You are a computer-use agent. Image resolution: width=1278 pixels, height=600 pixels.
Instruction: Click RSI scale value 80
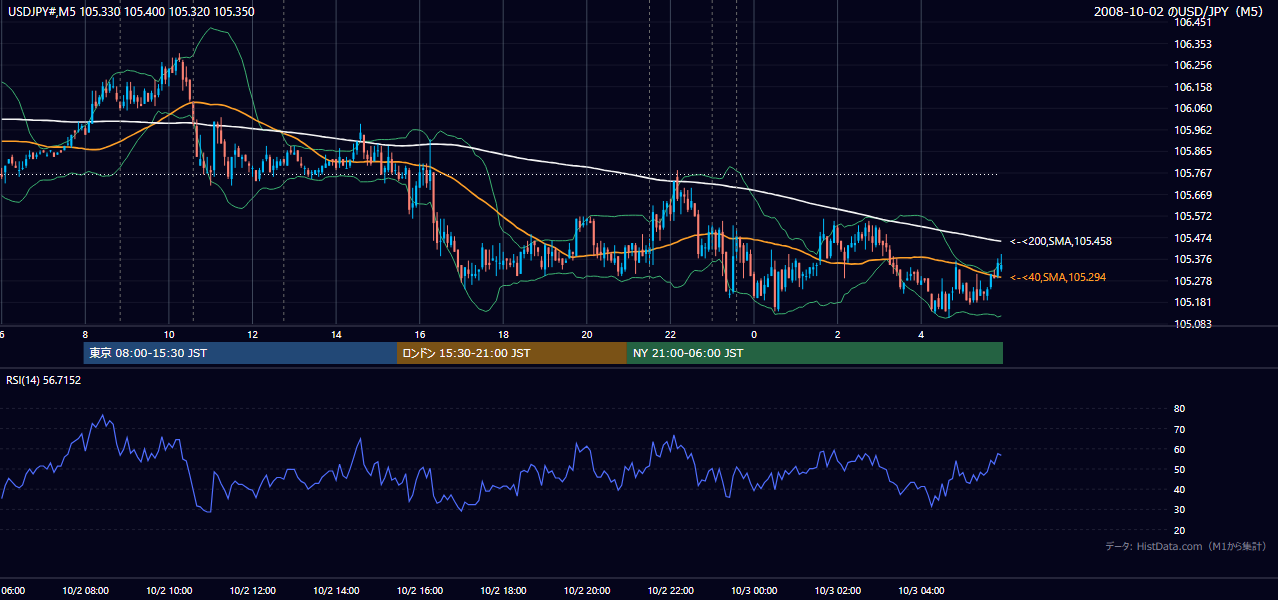tap(1179, 409)
